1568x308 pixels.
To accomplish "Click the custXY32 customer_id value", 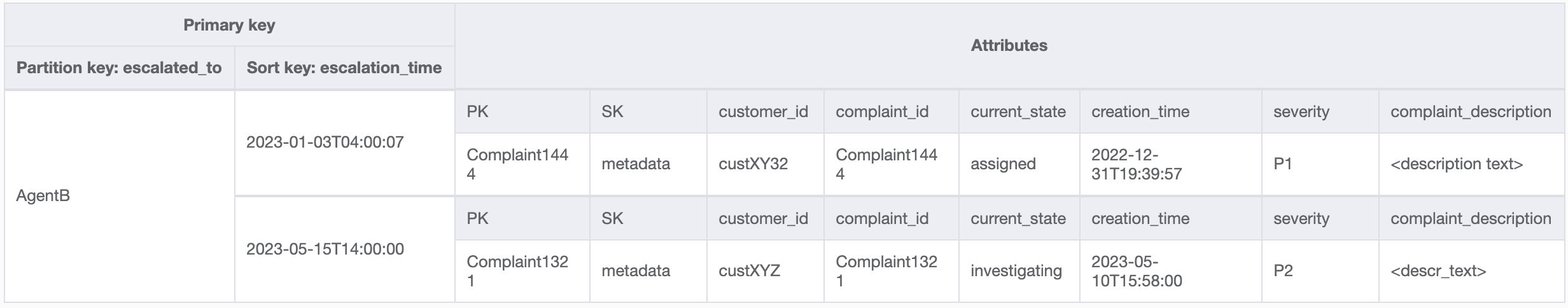I will pyautogui.click(x=753, y=164).
